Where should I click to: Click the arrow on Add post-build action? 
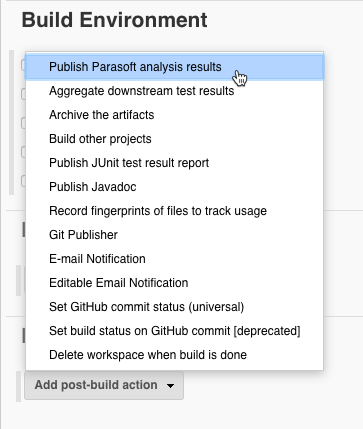(170, 386)
